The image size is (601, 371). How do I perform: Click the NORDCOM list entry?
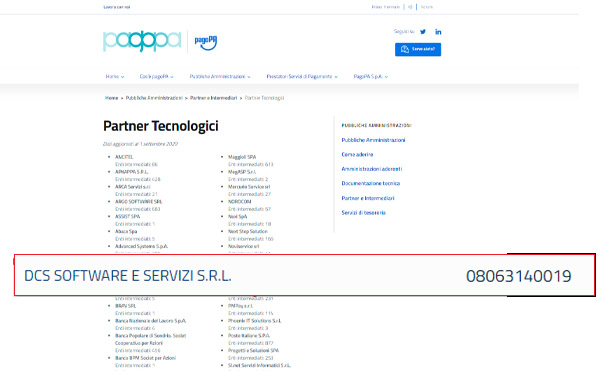[240, 202]
